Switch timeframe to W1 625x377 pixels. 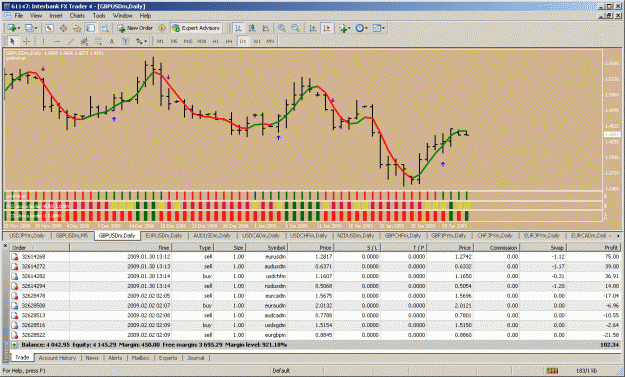click(257, 41)
